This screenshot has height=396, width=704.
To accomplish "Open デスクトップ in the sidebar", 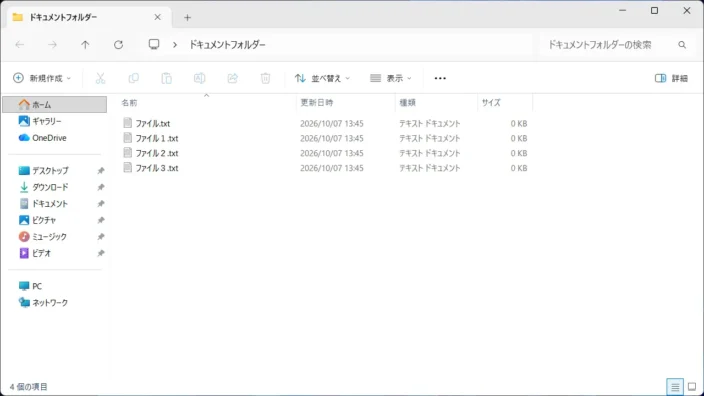I will (x=50, y=171).
